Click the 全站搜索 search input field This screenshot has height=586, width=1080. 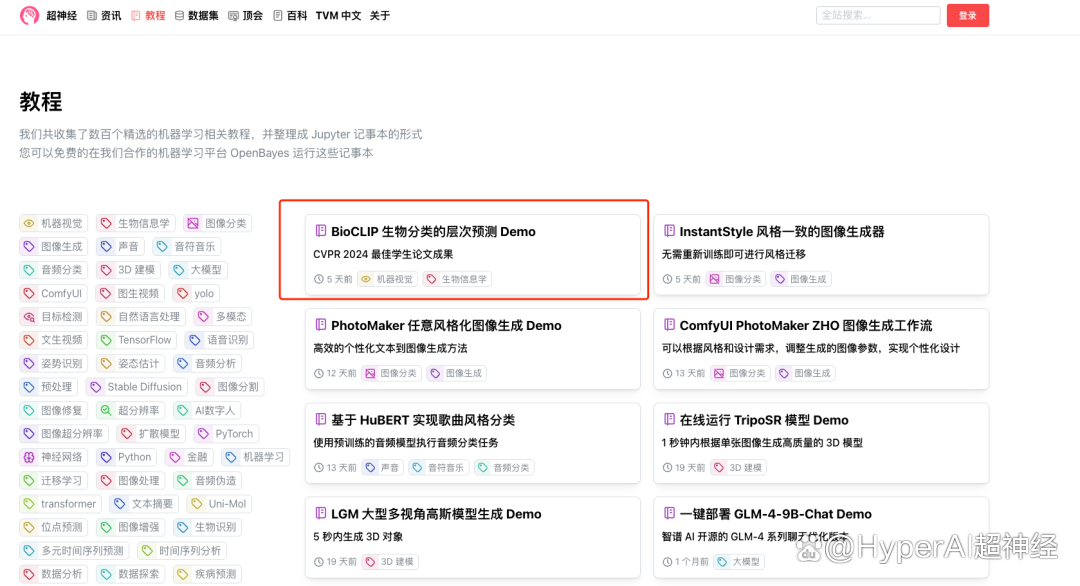878,16
